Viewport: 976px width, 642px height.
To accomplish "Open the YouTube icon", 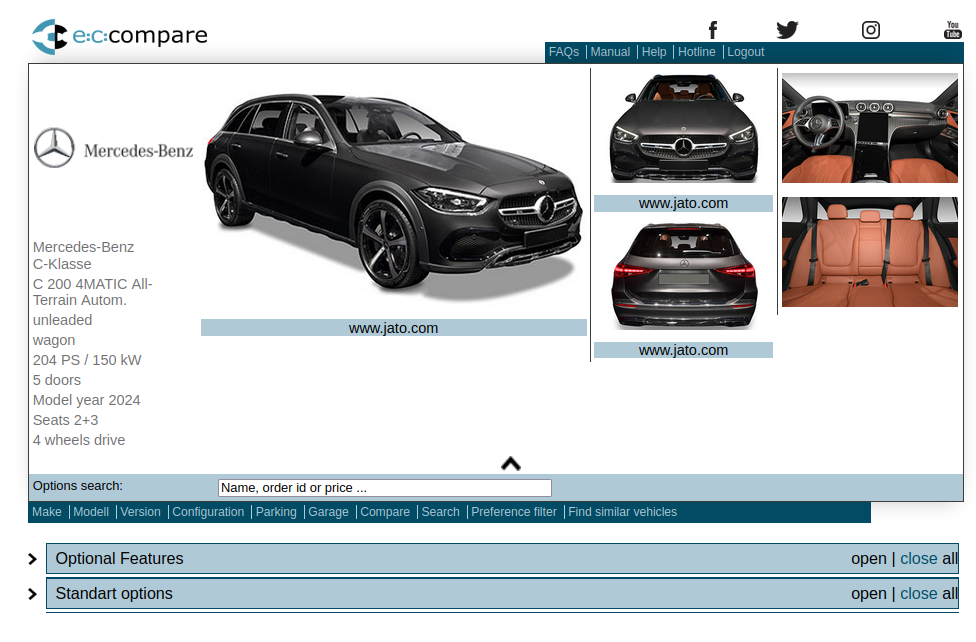I will pyautogui.click(x=952, y=30).
